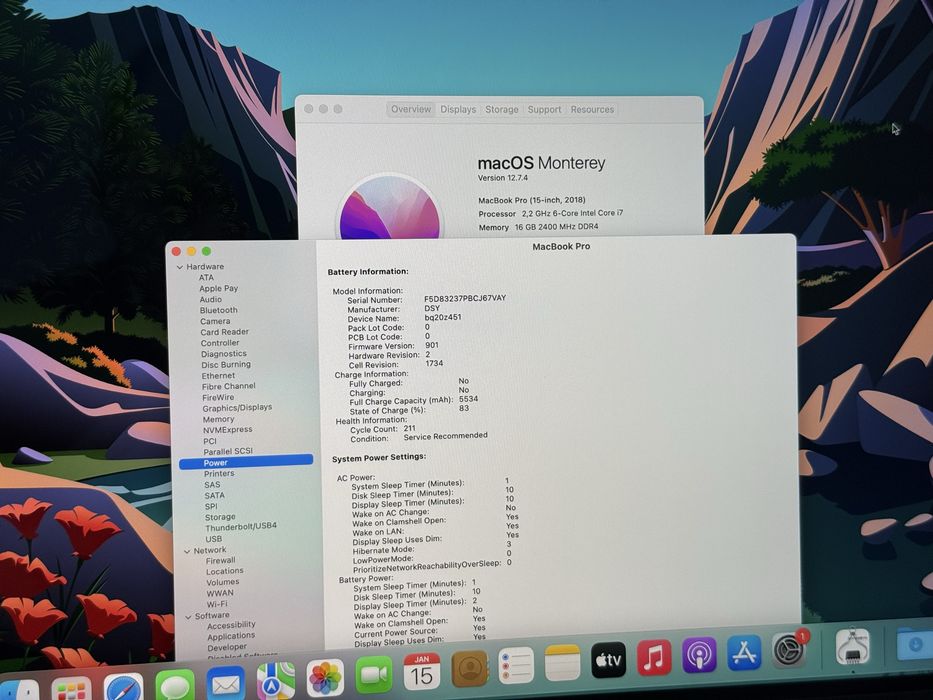Switch to the Support tab

544,110
